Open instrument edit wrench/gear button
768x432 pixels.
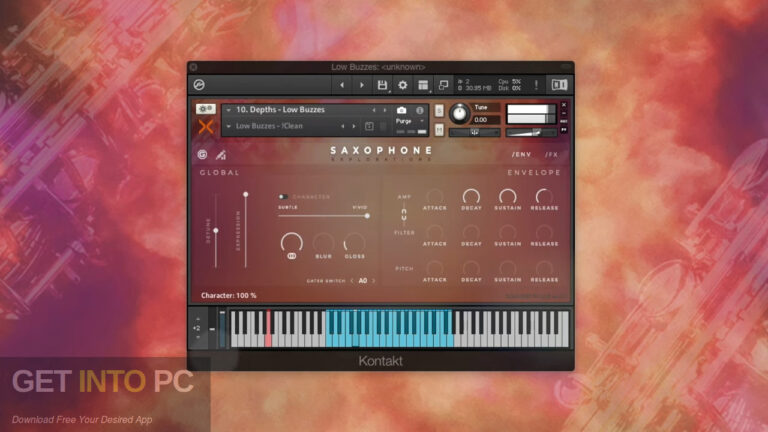tap(206, 109)
